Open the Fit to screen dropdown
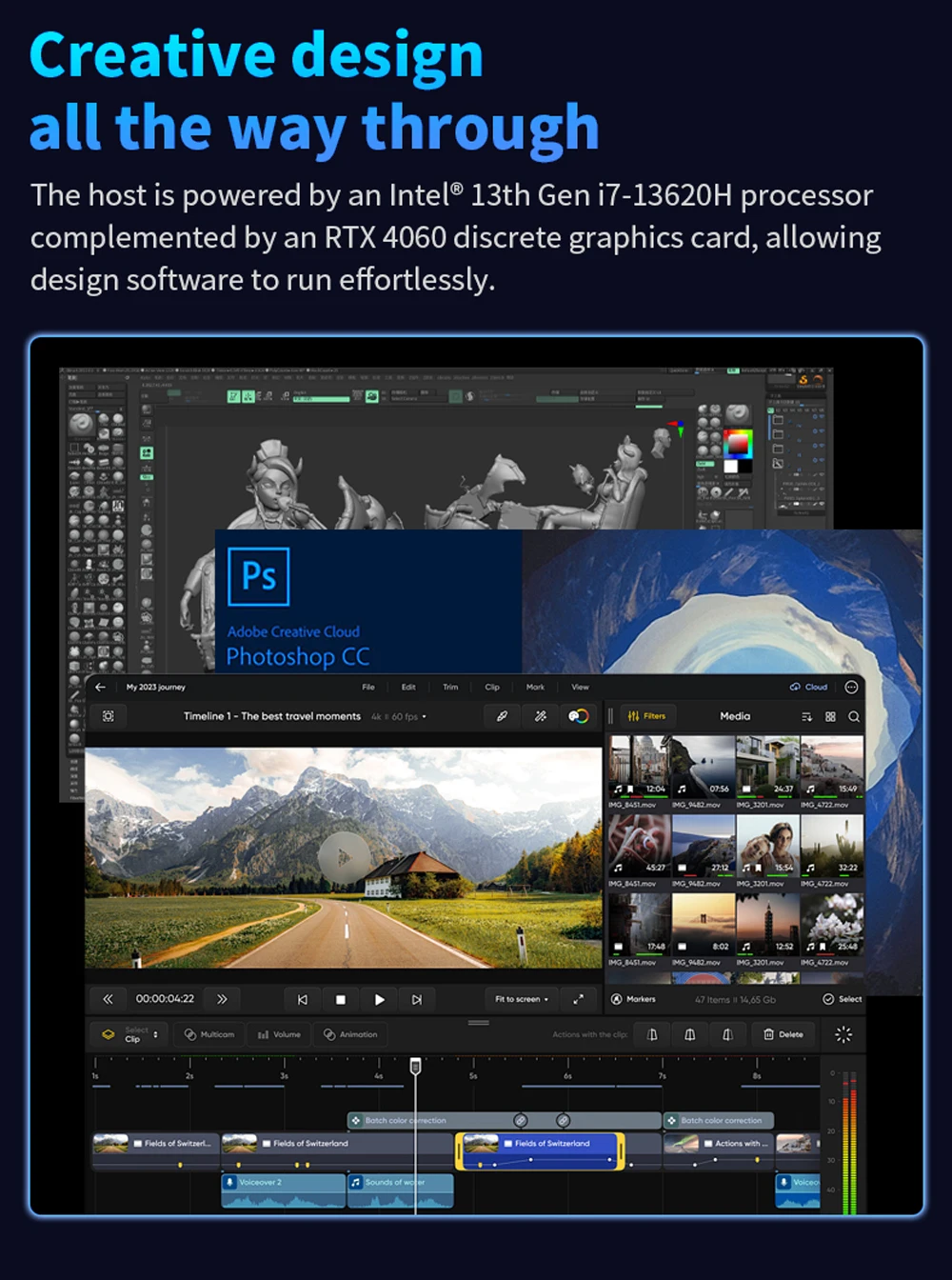Image resolution: width=952 pixels, height=1280 pixels. coord(521,999)
